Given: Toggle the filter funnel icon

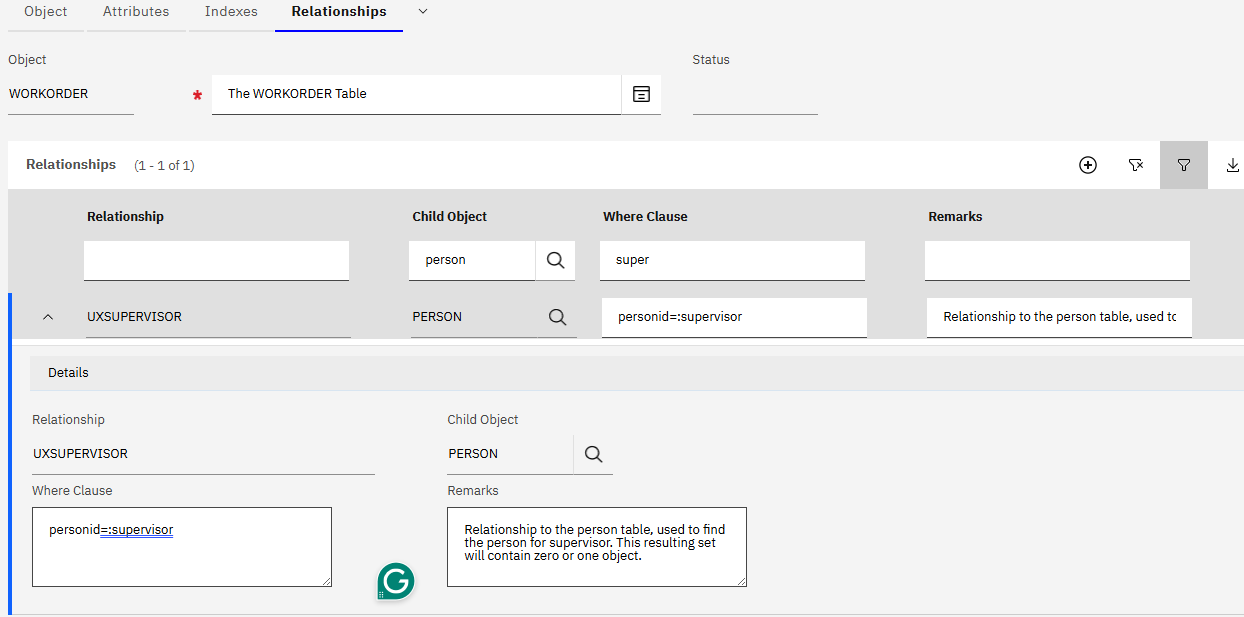Looking at the screenshot, I should (1184, 165).
